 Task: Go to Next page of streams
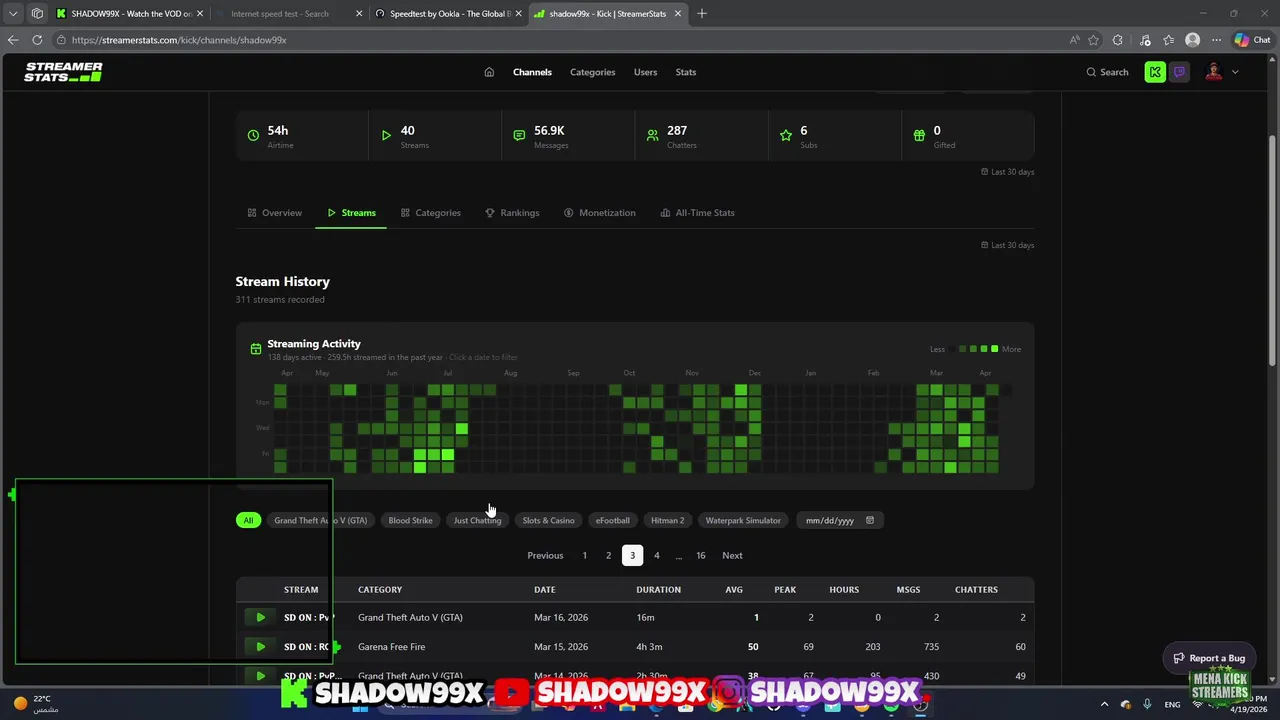tap(732, 555)
